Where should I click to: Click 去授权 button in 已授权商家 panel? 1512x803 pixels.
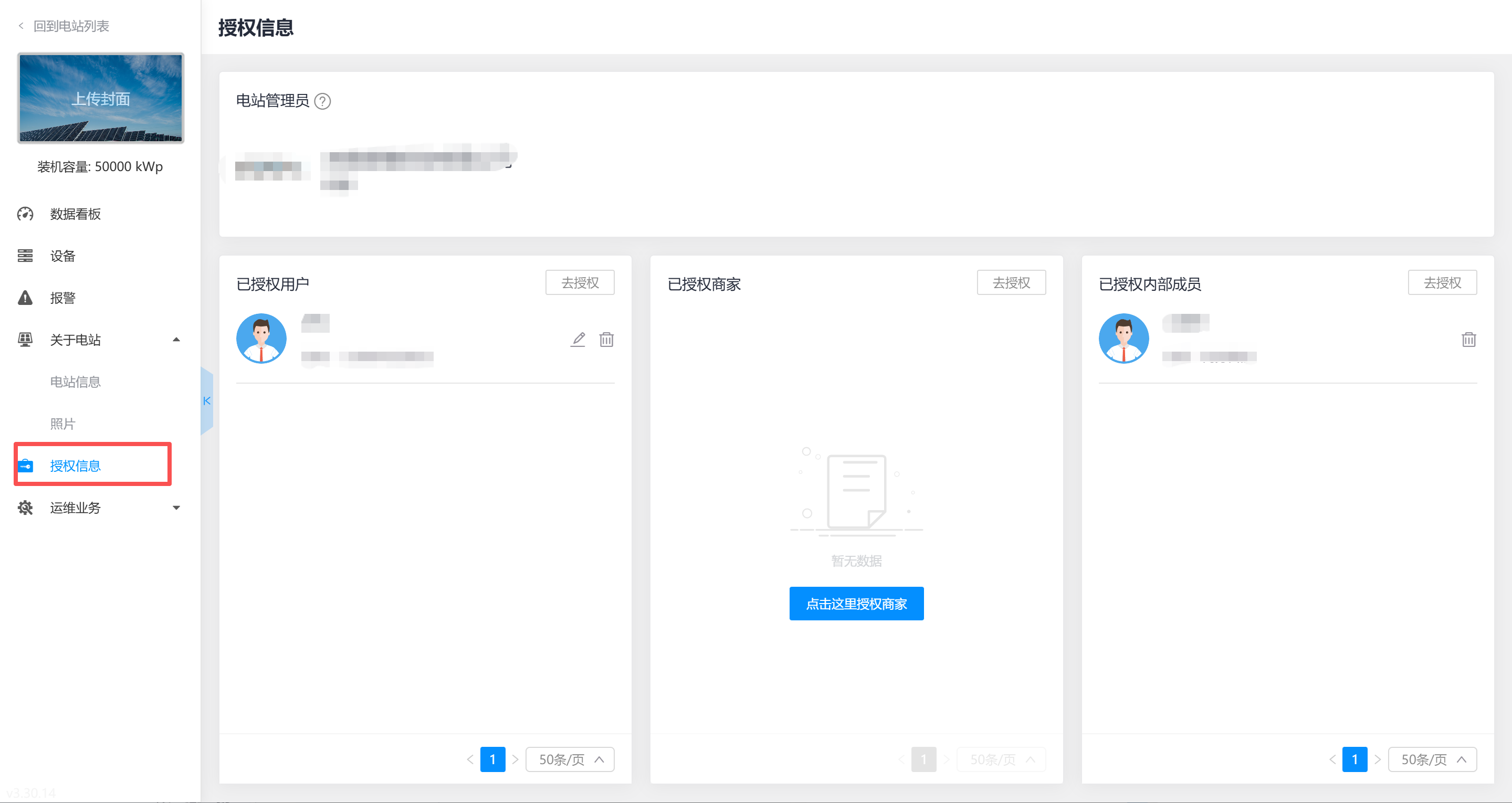coord(1011,283)
